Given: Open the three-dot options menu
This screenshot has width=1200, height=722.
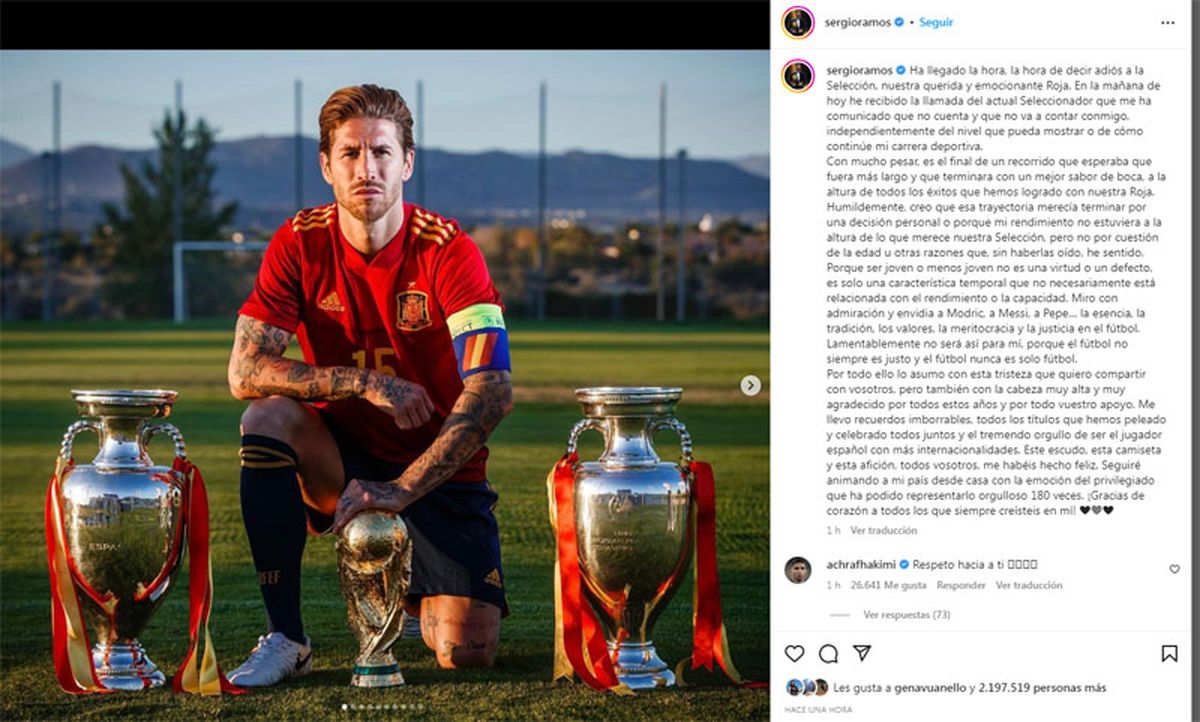Looking at the screenshot, I should click(1168, 22).
